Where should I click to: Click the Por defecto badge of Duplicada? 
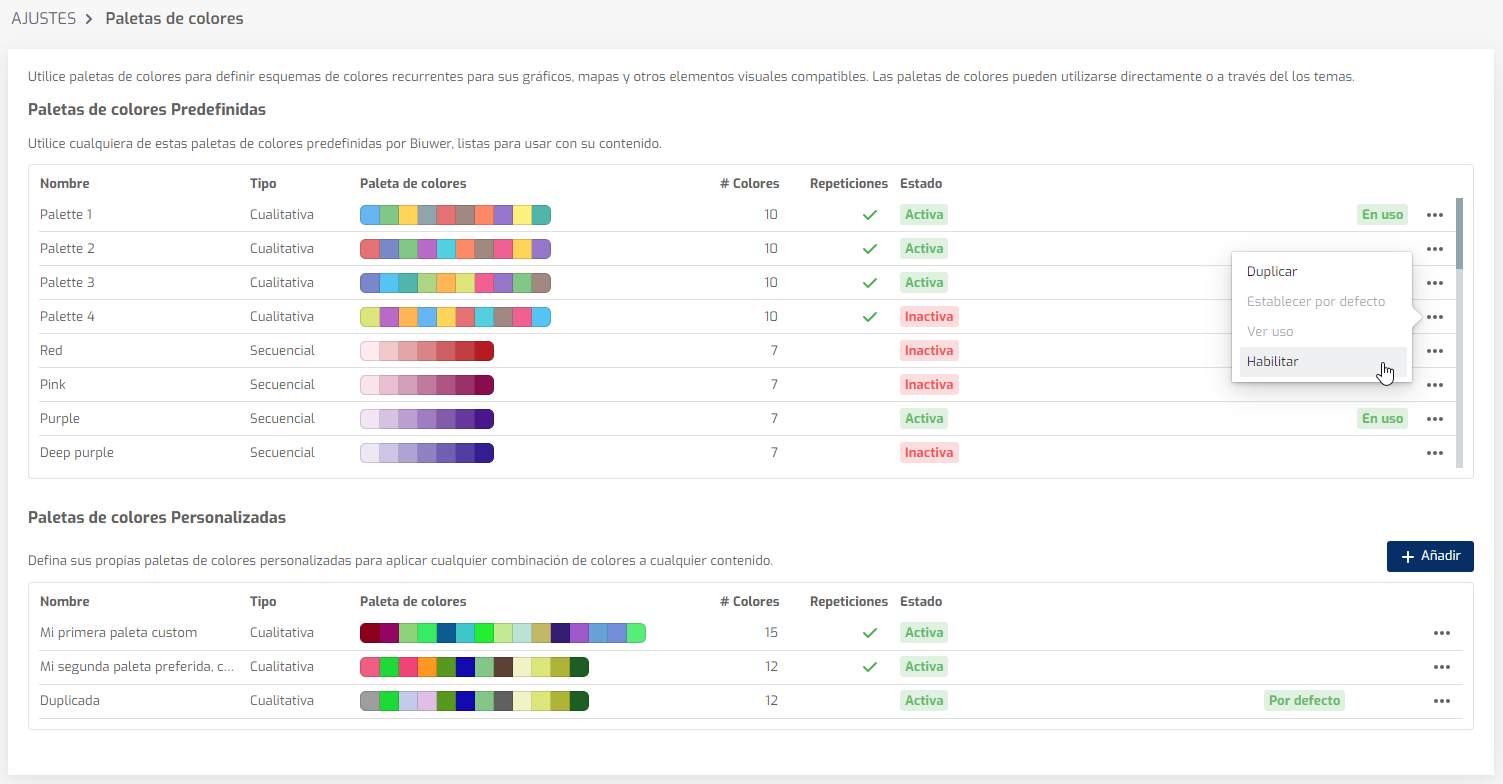pyautogui.click(x=1304, y=701)
